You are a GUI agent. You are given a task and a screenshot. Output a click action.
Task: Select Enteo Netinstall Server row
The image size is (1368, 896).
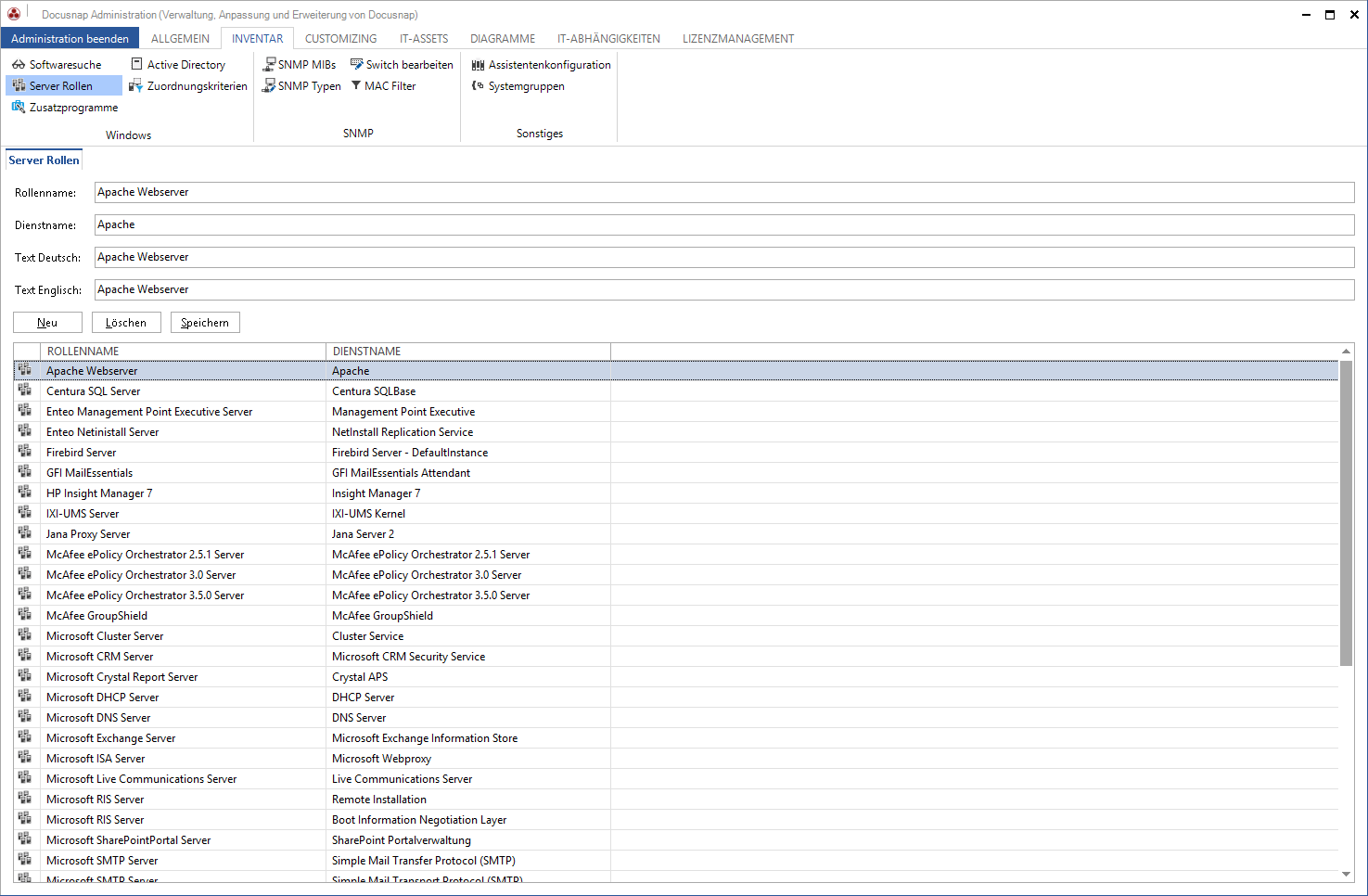676,432
